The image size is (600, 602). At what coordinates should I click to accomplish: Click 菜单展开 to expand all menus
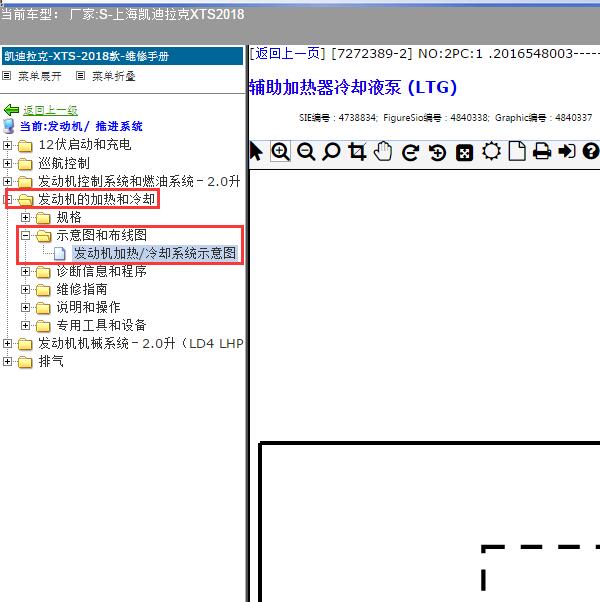40,76
